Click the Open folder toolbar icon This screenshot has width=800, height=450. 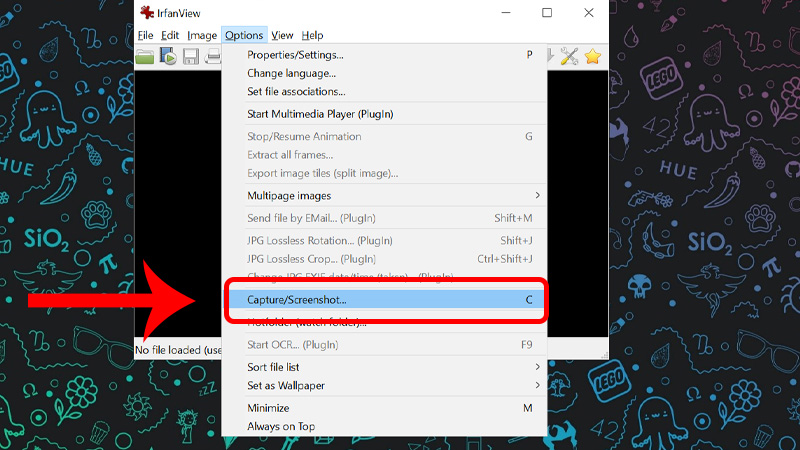tap(145, 57)
